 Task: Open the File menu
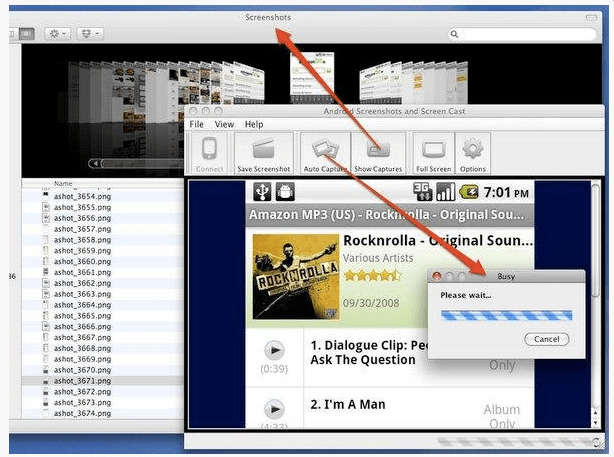click(196, 124)
